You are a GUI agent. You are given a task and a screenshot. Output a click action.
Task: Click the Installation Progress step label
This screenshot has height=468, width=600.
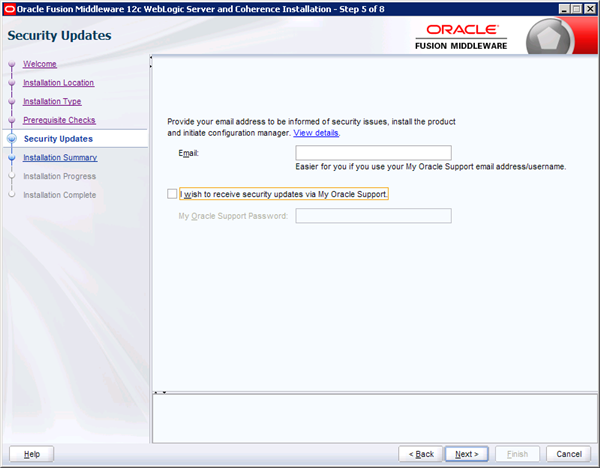59,176
